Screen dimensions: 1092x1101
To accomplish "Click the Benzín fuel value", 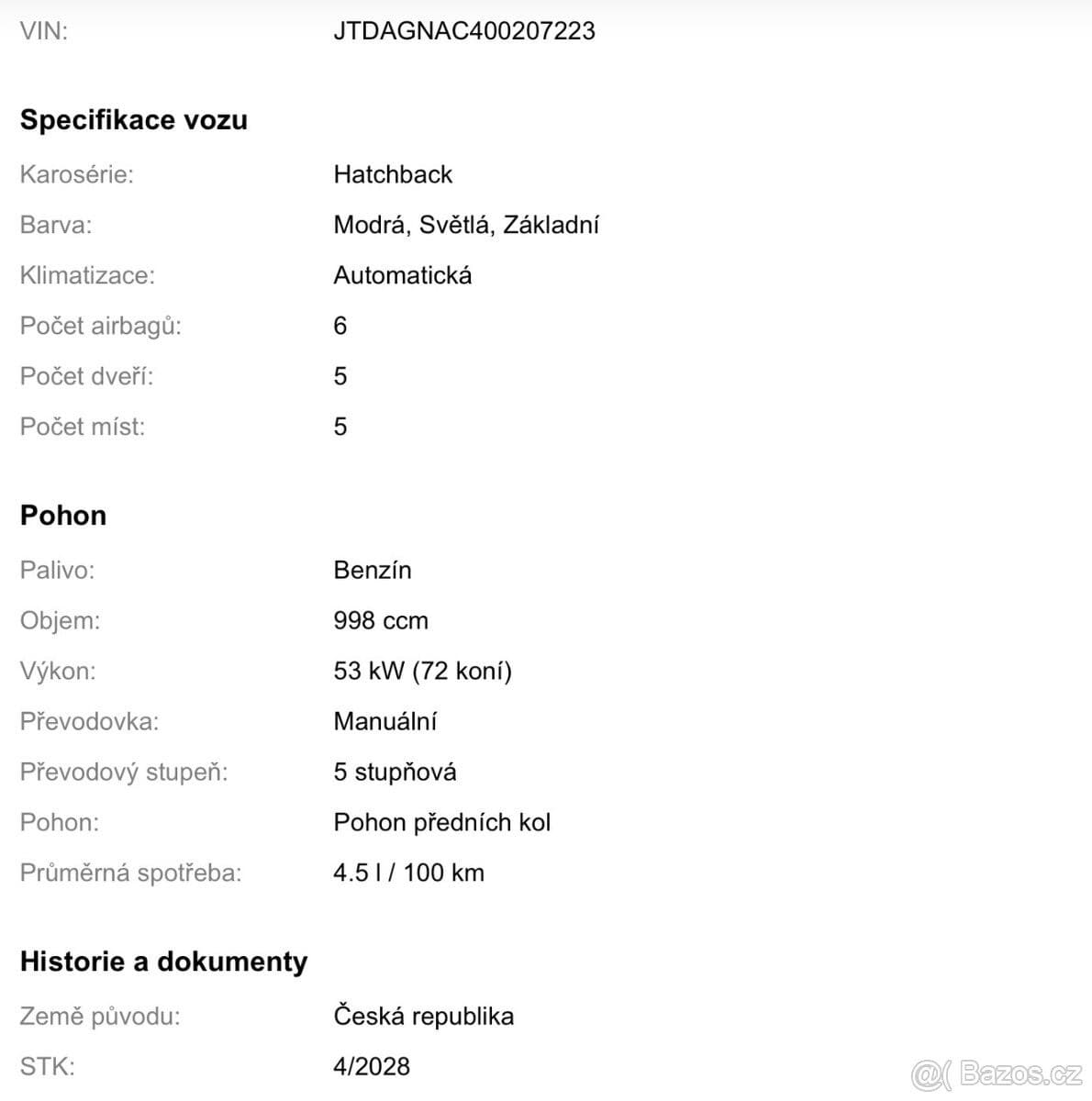I will point(373,570).
